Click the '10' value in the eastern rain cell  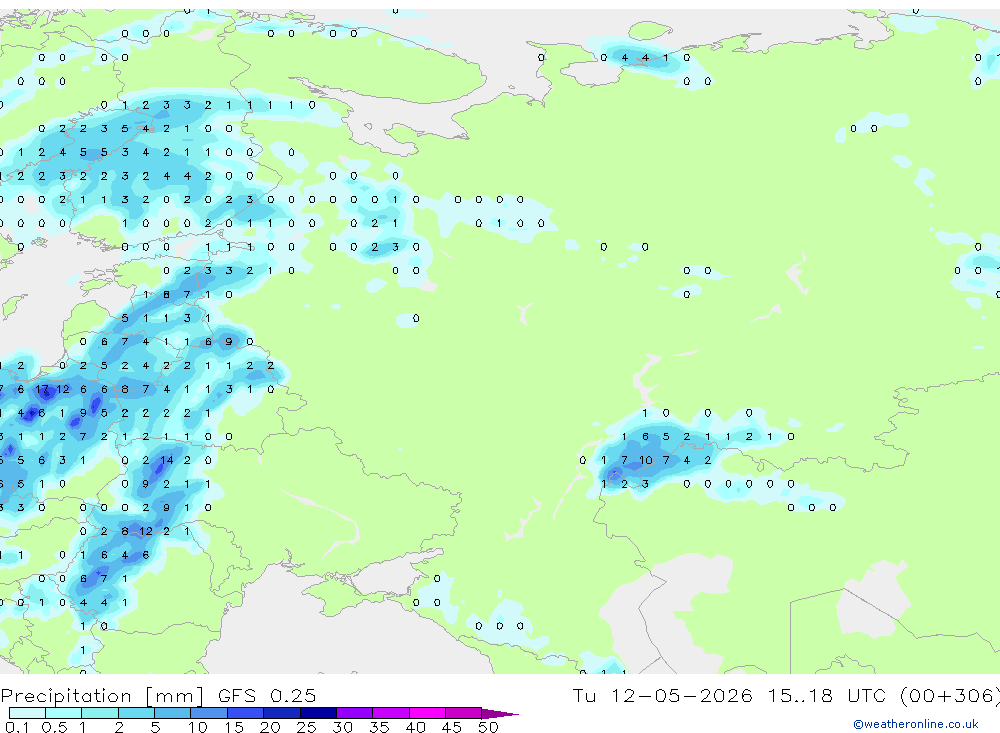pos(645,460)
